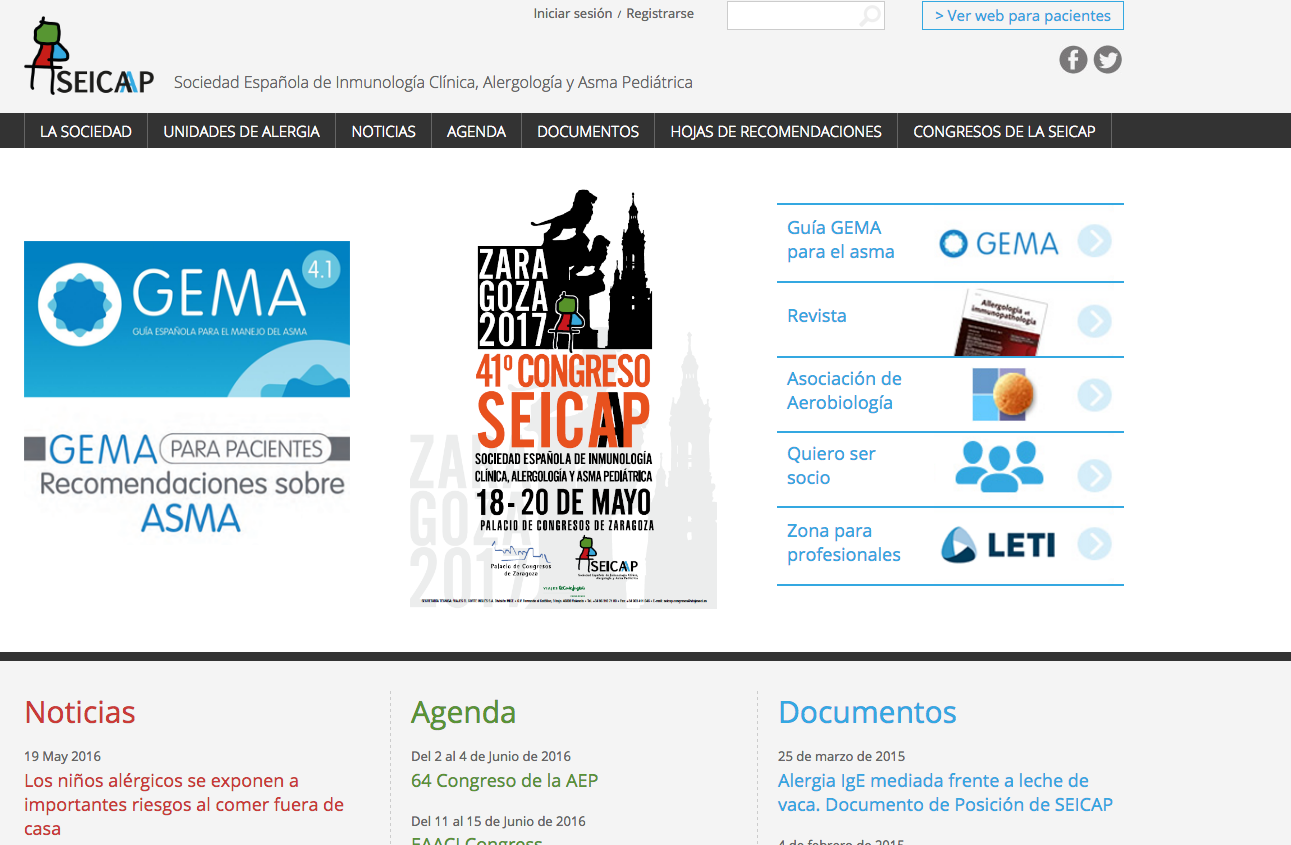
Task: Click the group-of-people members icon
Action: (x=999, y=466)
